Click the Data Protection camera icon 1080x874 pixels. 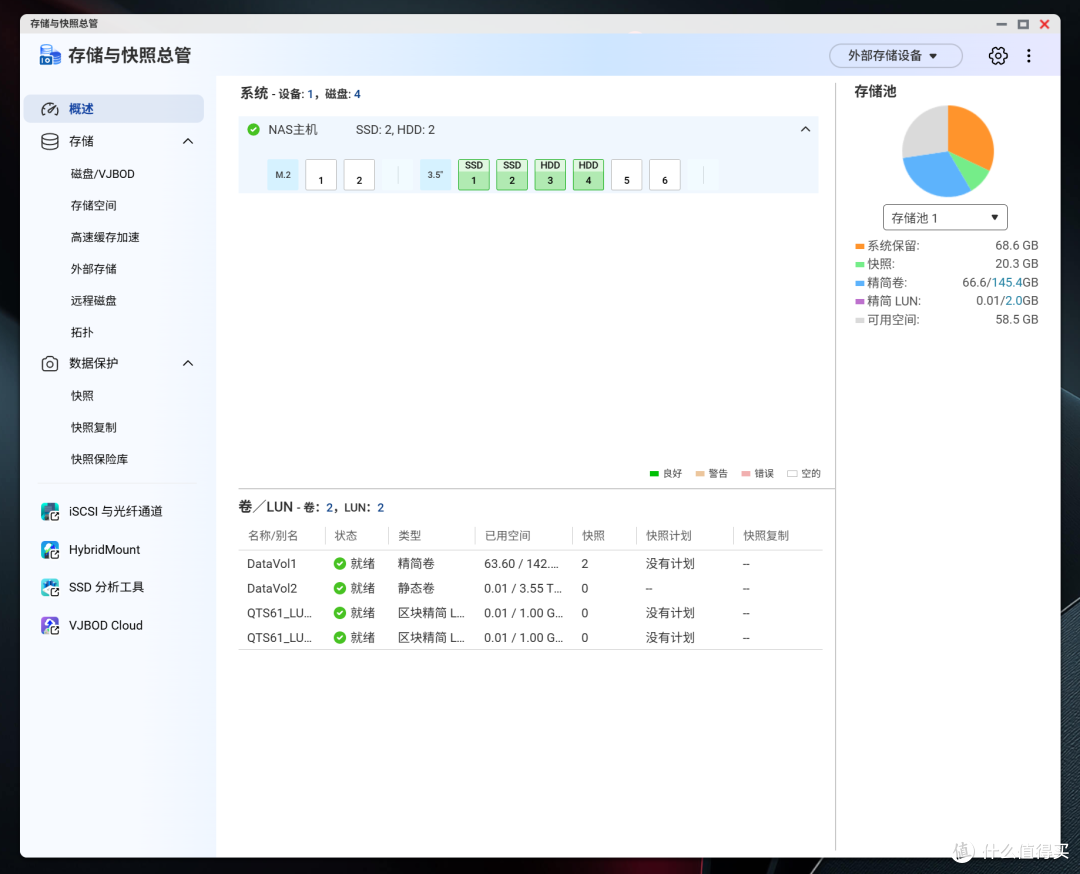coord(50,364)
